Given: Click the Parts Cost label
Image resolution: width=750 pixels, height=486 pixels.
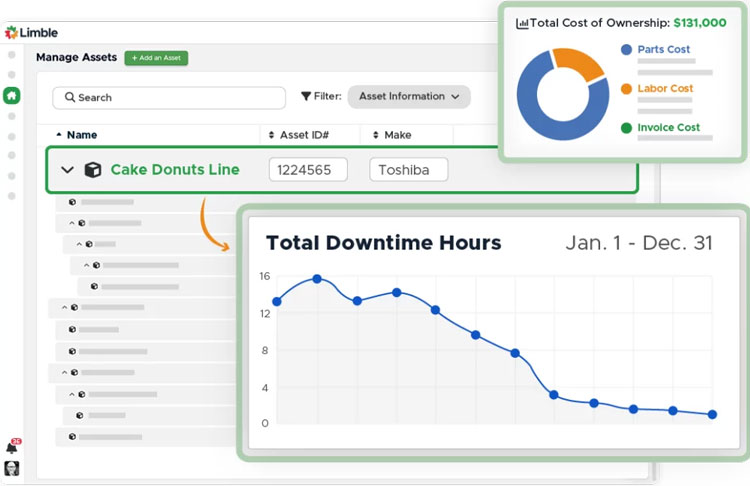Looking at the screenshot, I should pyautogui.click(x=663, y=49).
